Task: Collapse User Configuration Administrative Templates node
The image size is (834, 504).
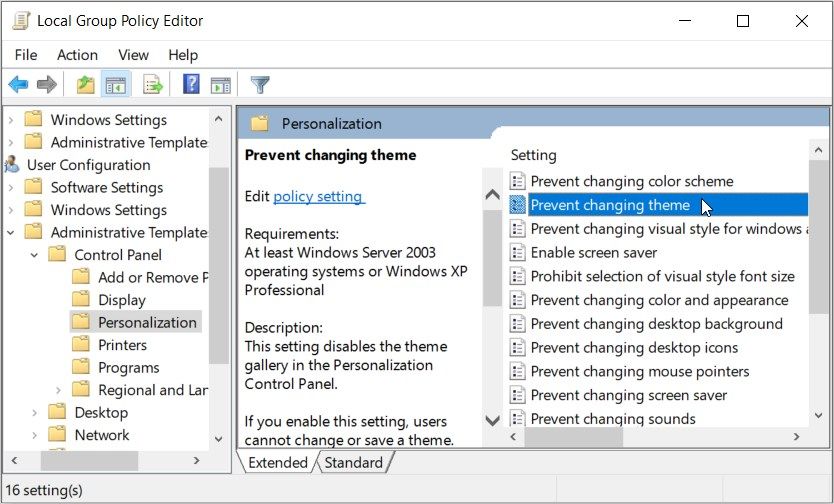Action: click(x=11, y=232)
